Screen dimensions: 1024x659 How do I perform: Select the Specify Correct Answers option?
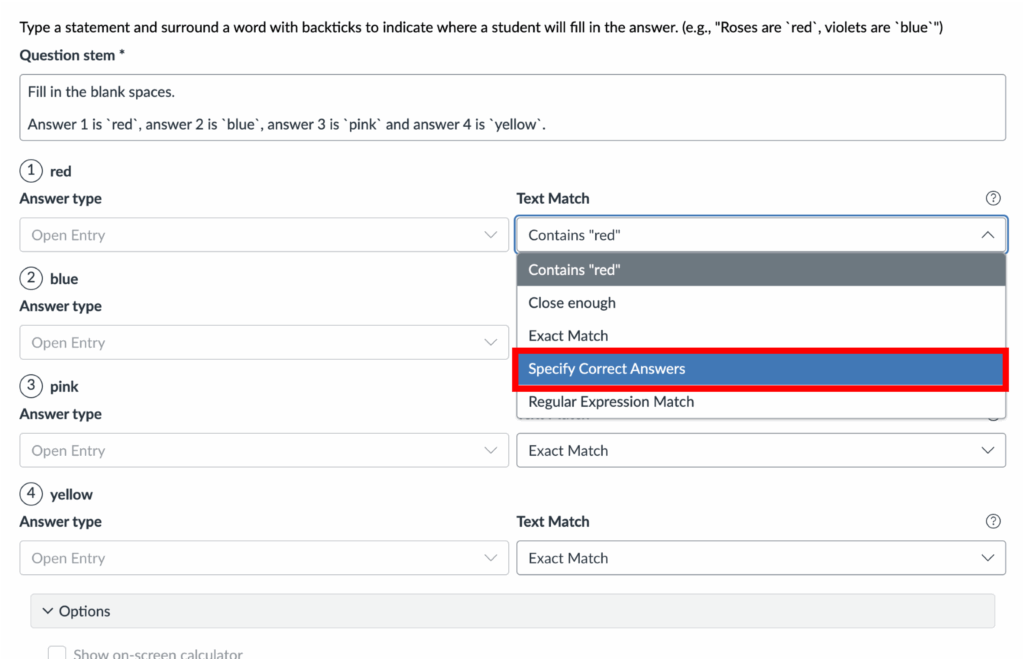click(760, 369)
